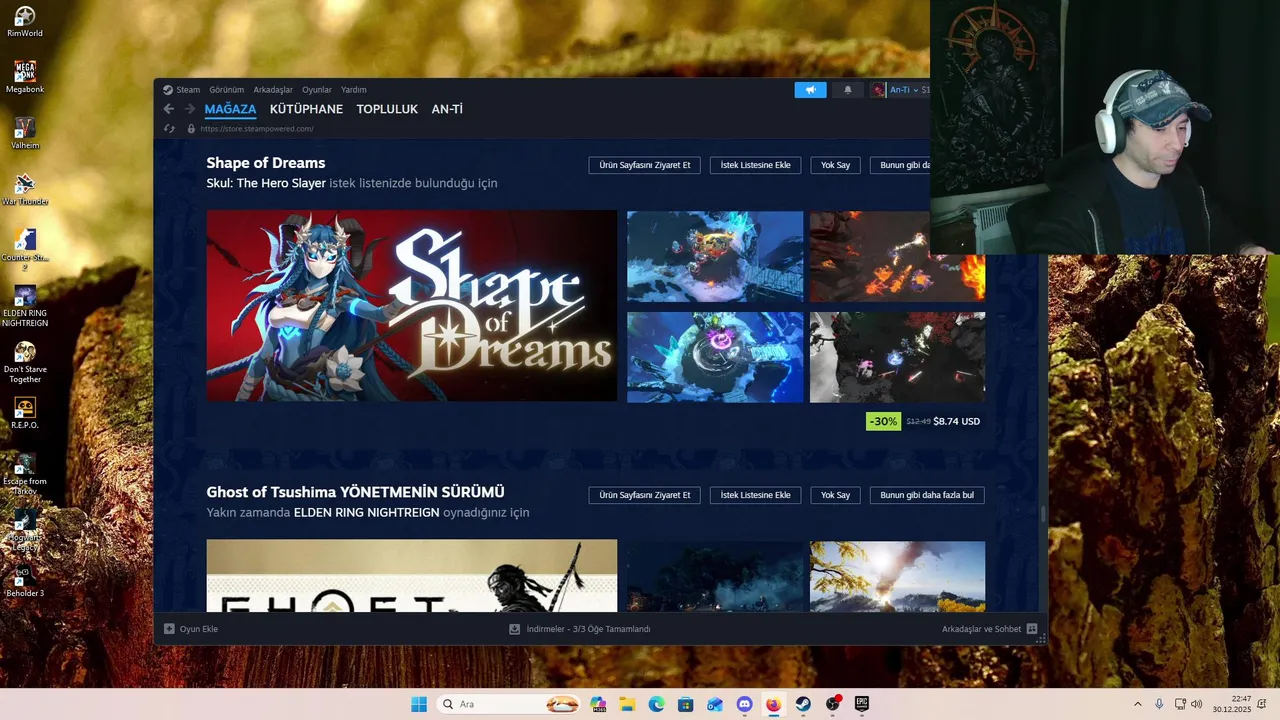Screen dimensions: 1280x720
Task: Open OBS Studio from the taskbar
Action: (832, 704)
